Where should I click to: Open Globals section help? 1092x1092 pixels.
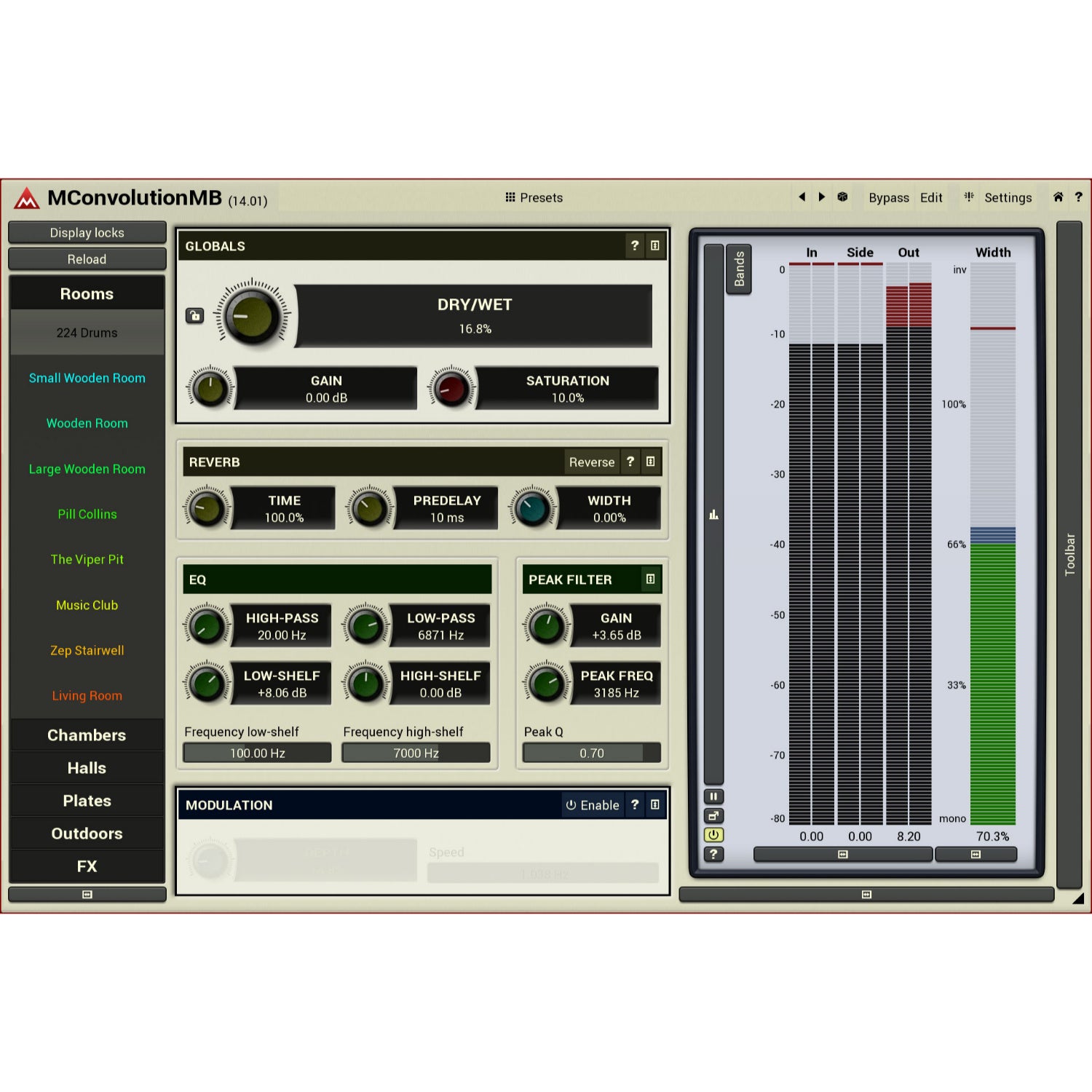(635, 246)
